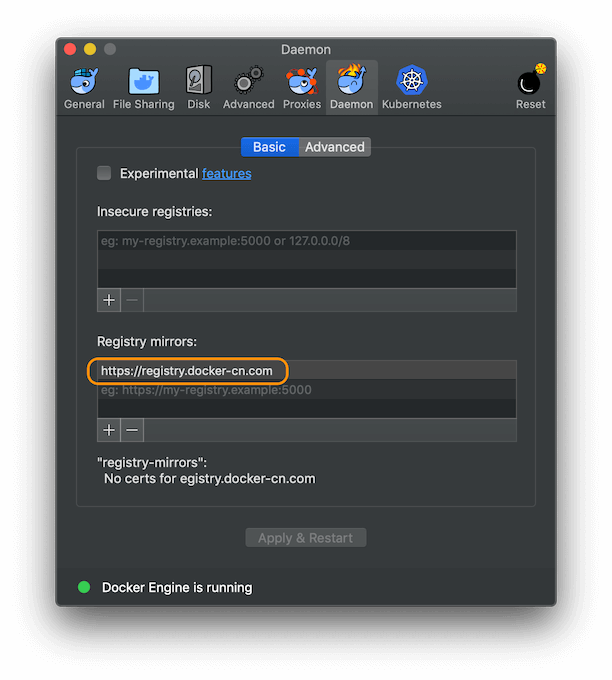Open the Disk settings pane
This screenshot has height=680, width=612.
[199, 88]
